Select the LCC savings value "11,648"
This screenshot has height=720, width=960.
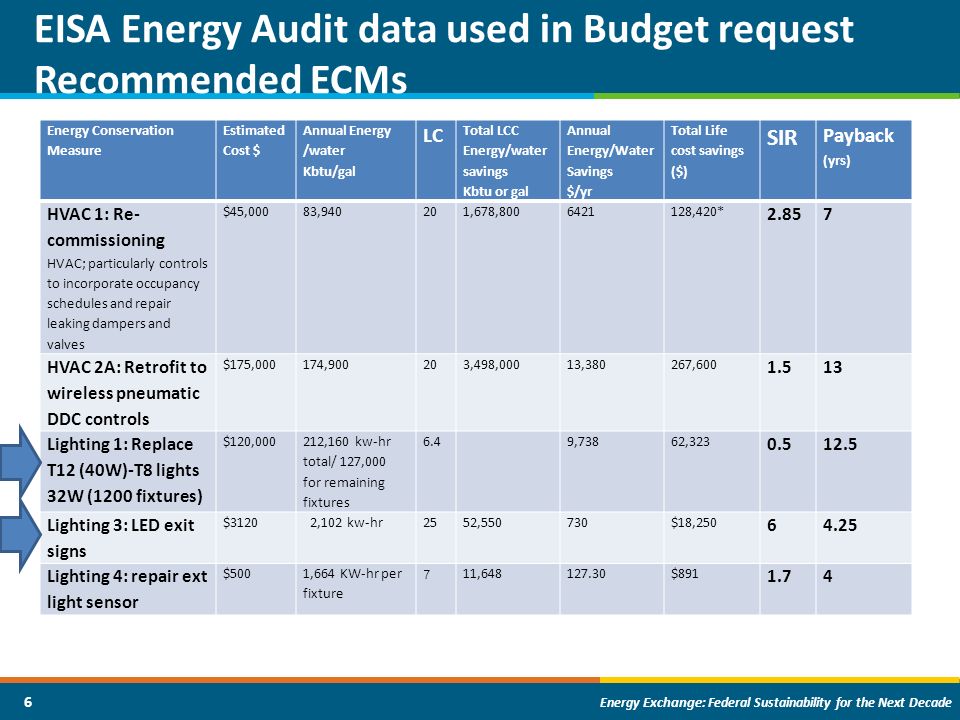[482, 574]
